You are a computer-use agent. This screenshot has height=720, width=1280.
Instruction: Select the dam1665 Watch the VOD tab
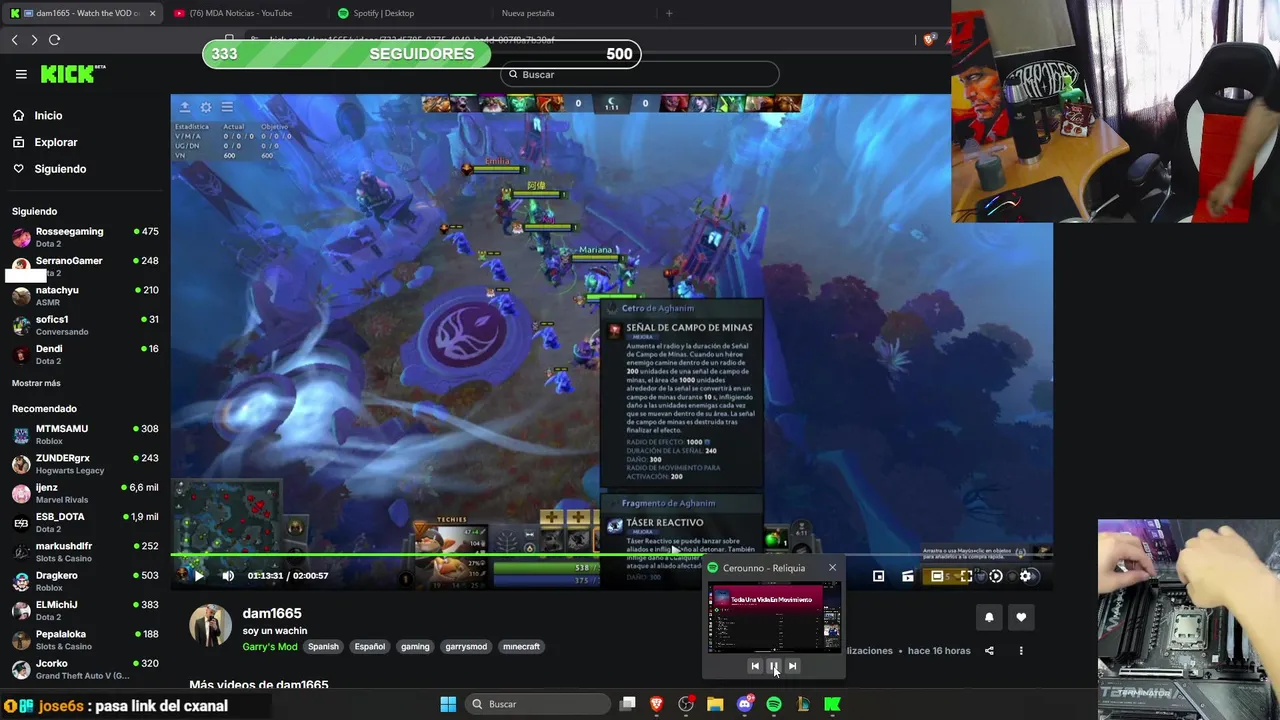pos(82,13)
